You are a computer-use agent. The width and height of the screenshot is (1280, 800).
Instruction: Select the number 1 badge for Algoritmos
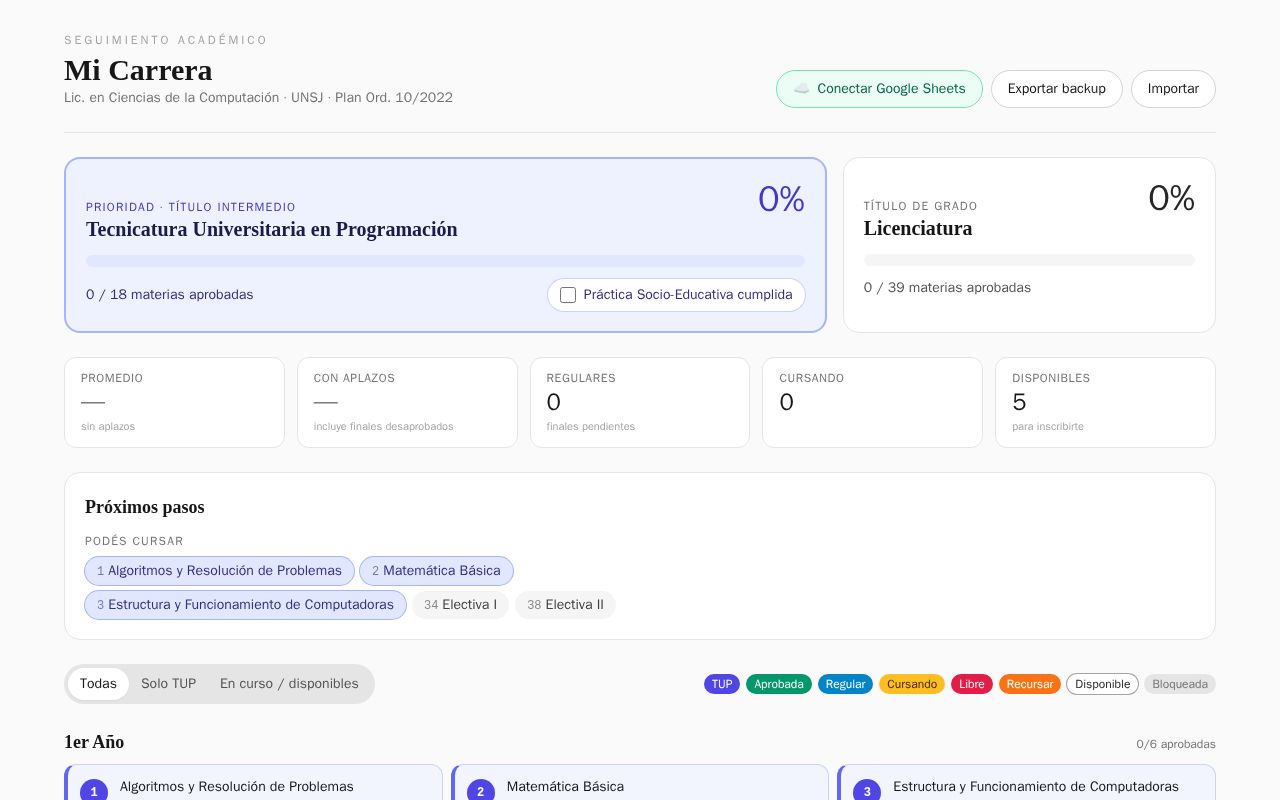point(94,792)
